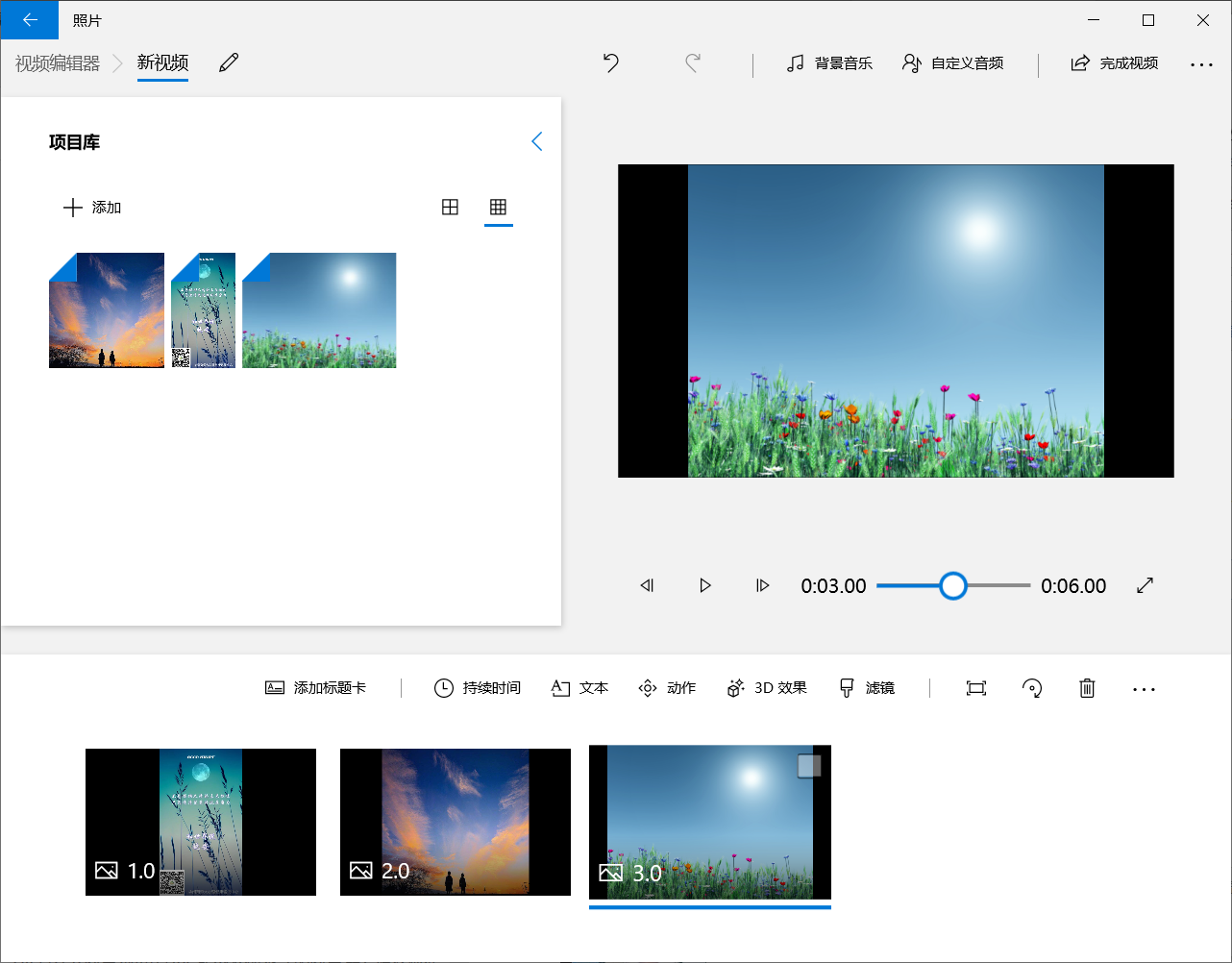This screenshot has height=963, width=1232.
Task: Check the selection box on clip 3.0
Action: point(807,765)
